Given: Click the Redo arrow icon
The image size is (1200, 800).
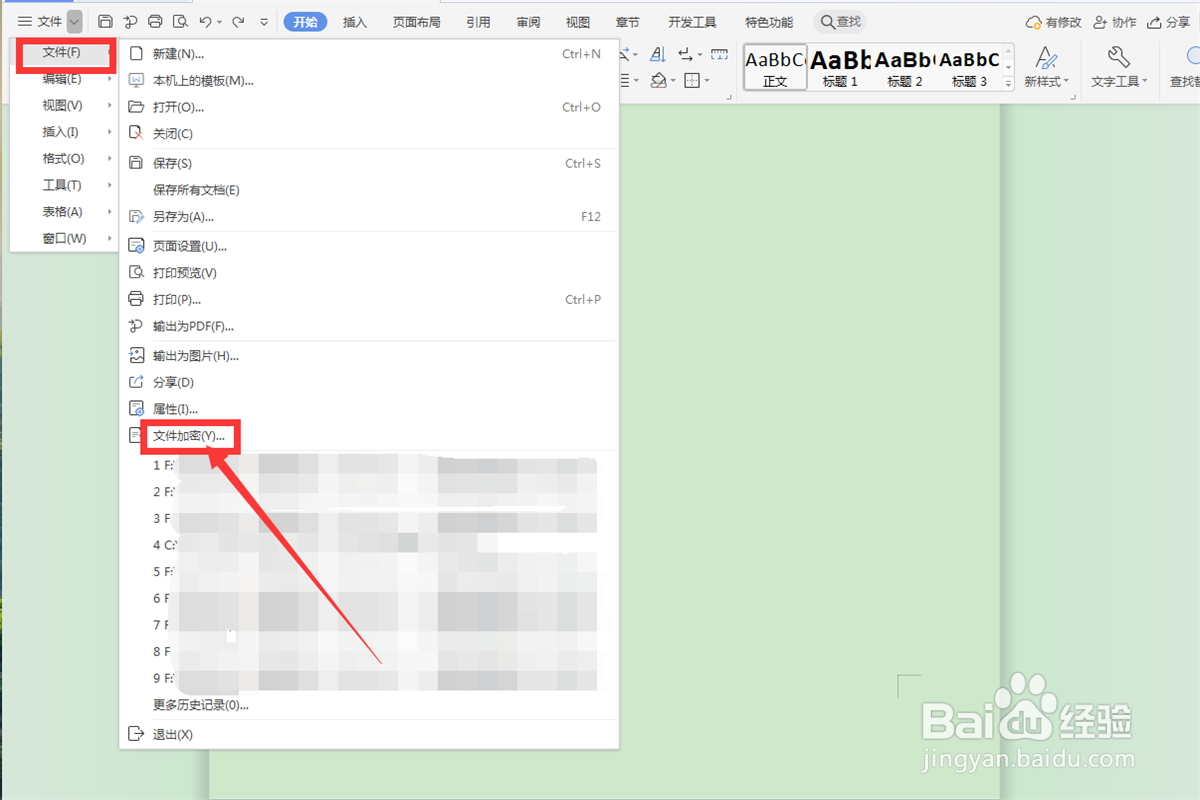Looking at the screenshot, I should pos(238,21).
